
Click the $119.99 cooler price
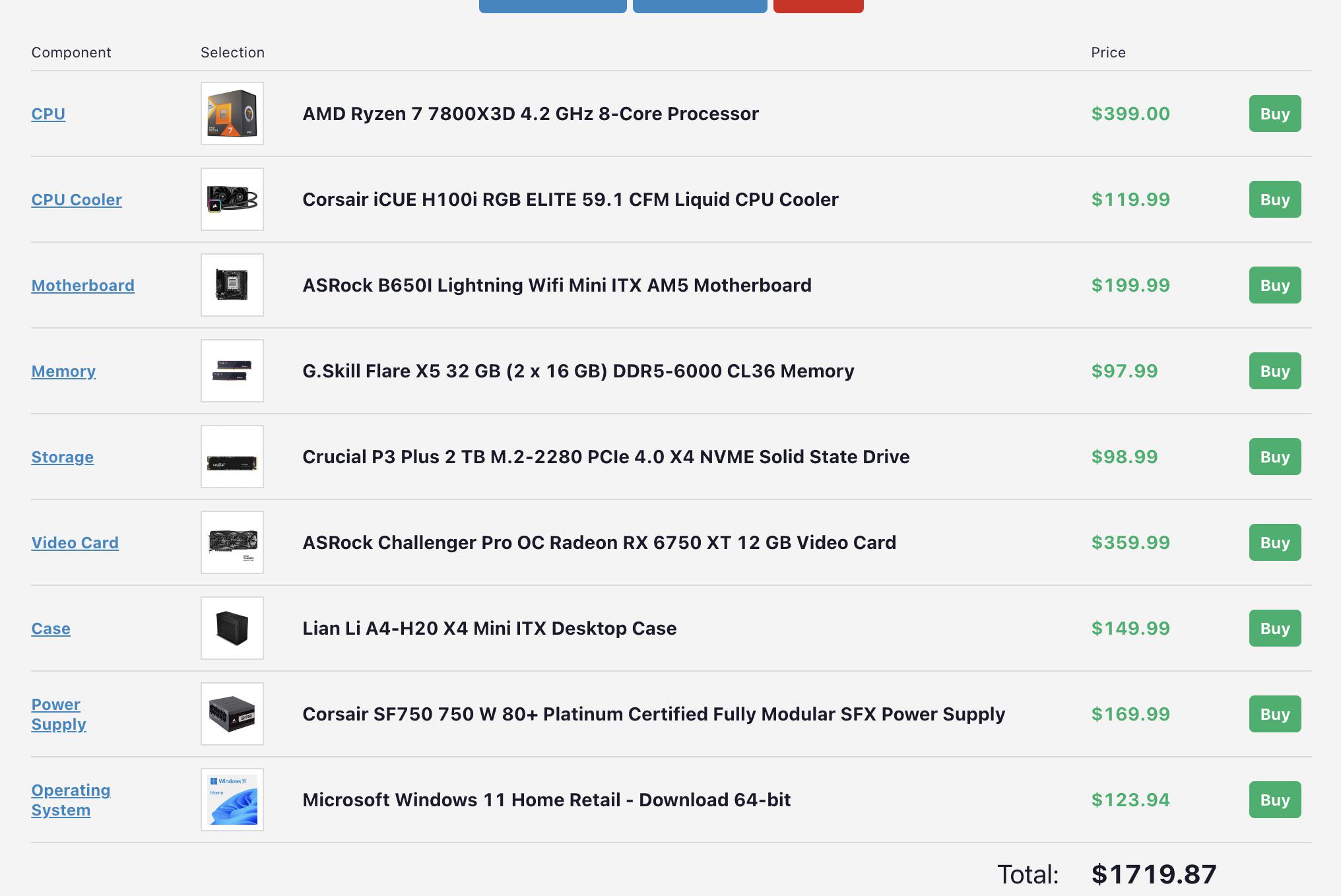coord(1130,199)
